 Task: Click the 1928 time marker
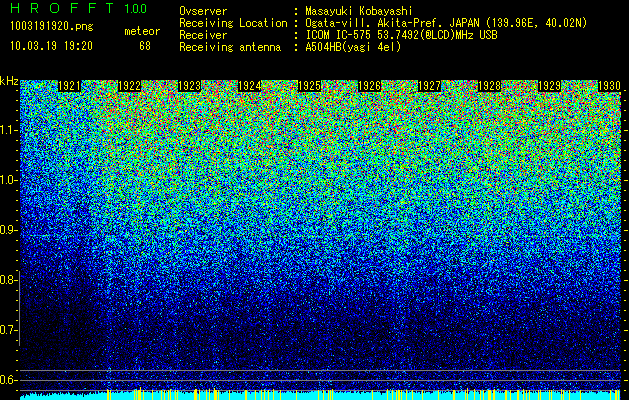[489, 86]
